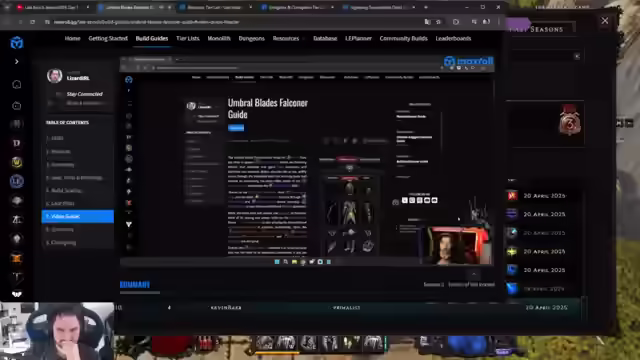The width and height of the screenshot is (640, 360).
Task: Select the gold "W" Warcraft icon in sidebar
Action: [17, 162]
